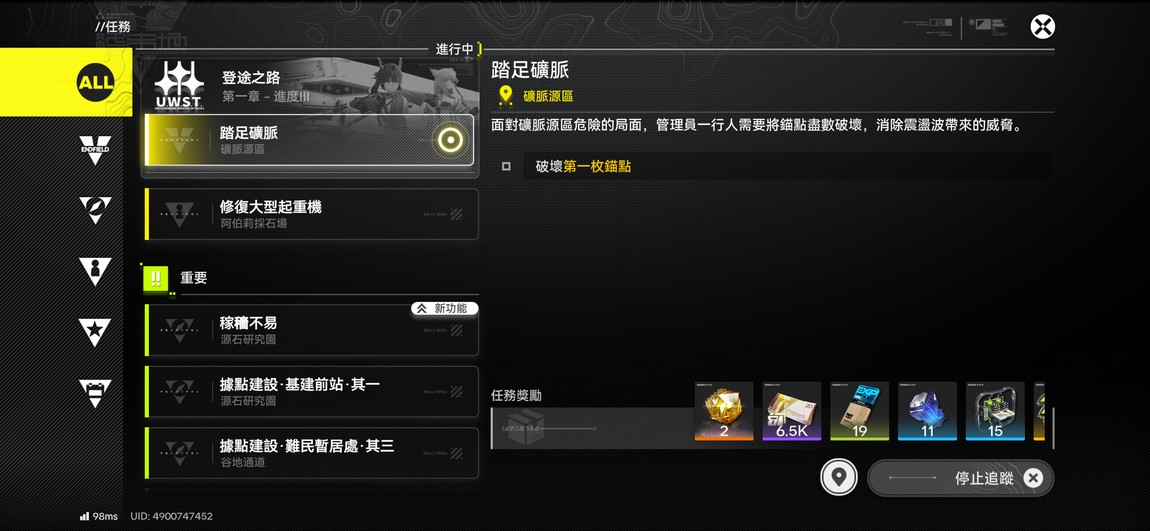1150x531 pixels.
Task: Choose the person-silhouette quest category icon
Action: [x=95, y=271]
